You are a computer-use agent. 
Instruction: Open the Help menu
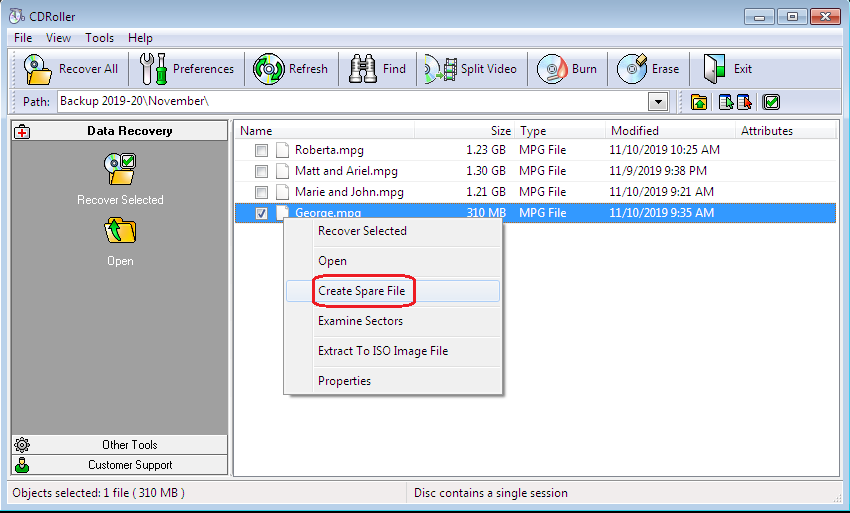[140, 38]
